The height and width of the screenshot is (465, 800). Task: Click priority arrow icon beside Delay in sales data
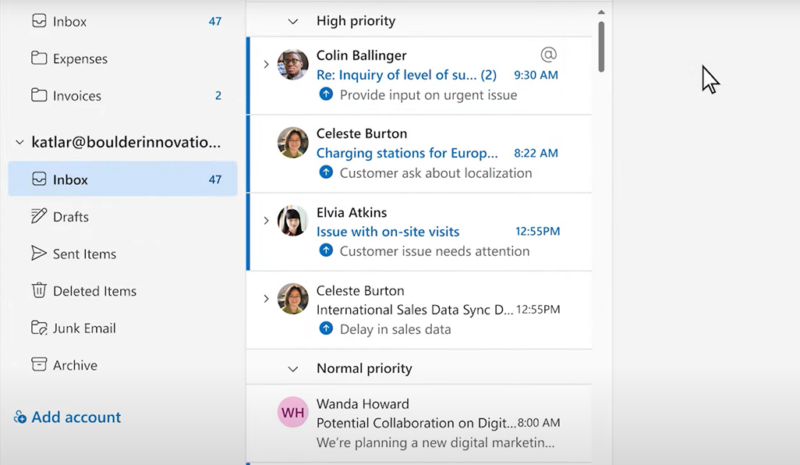tap(326, 329)
